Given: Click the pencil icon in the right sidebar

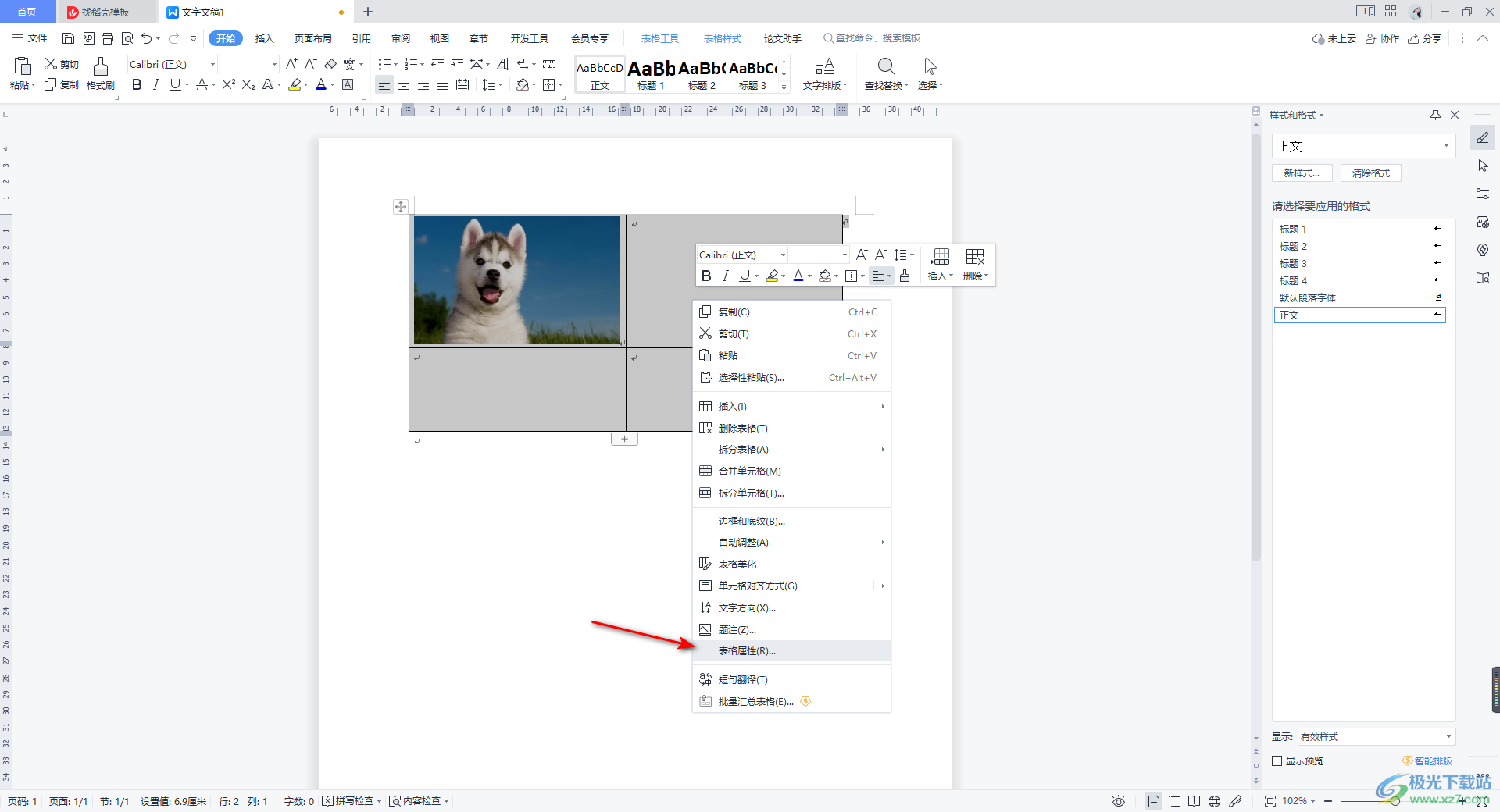Looking at the screenshot, I should tap(1483, 137).
